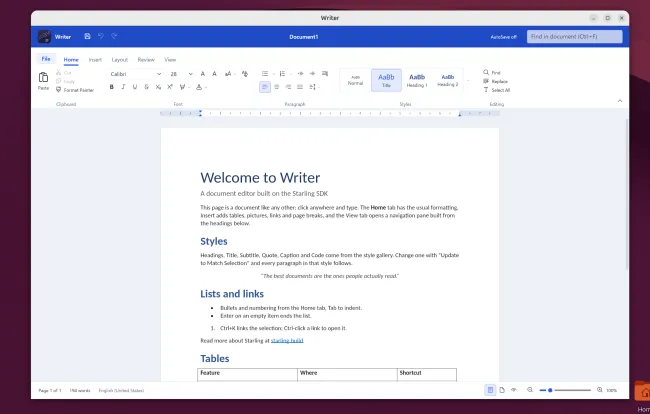Viewport: 650px width, 414px height.
Task: Apply the Title style
Action: [x=386, y=80]
